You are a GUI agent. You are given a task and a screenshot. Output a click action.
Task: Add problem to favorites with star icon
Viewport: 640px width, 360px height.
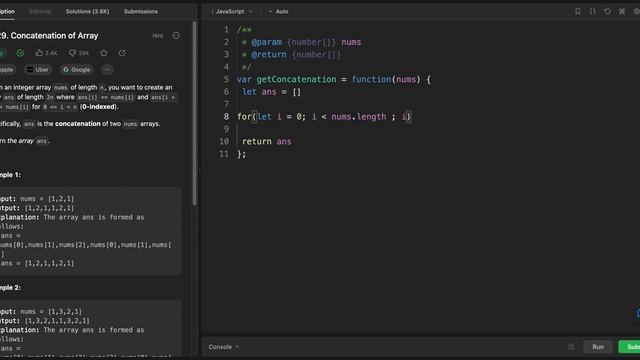104,53
